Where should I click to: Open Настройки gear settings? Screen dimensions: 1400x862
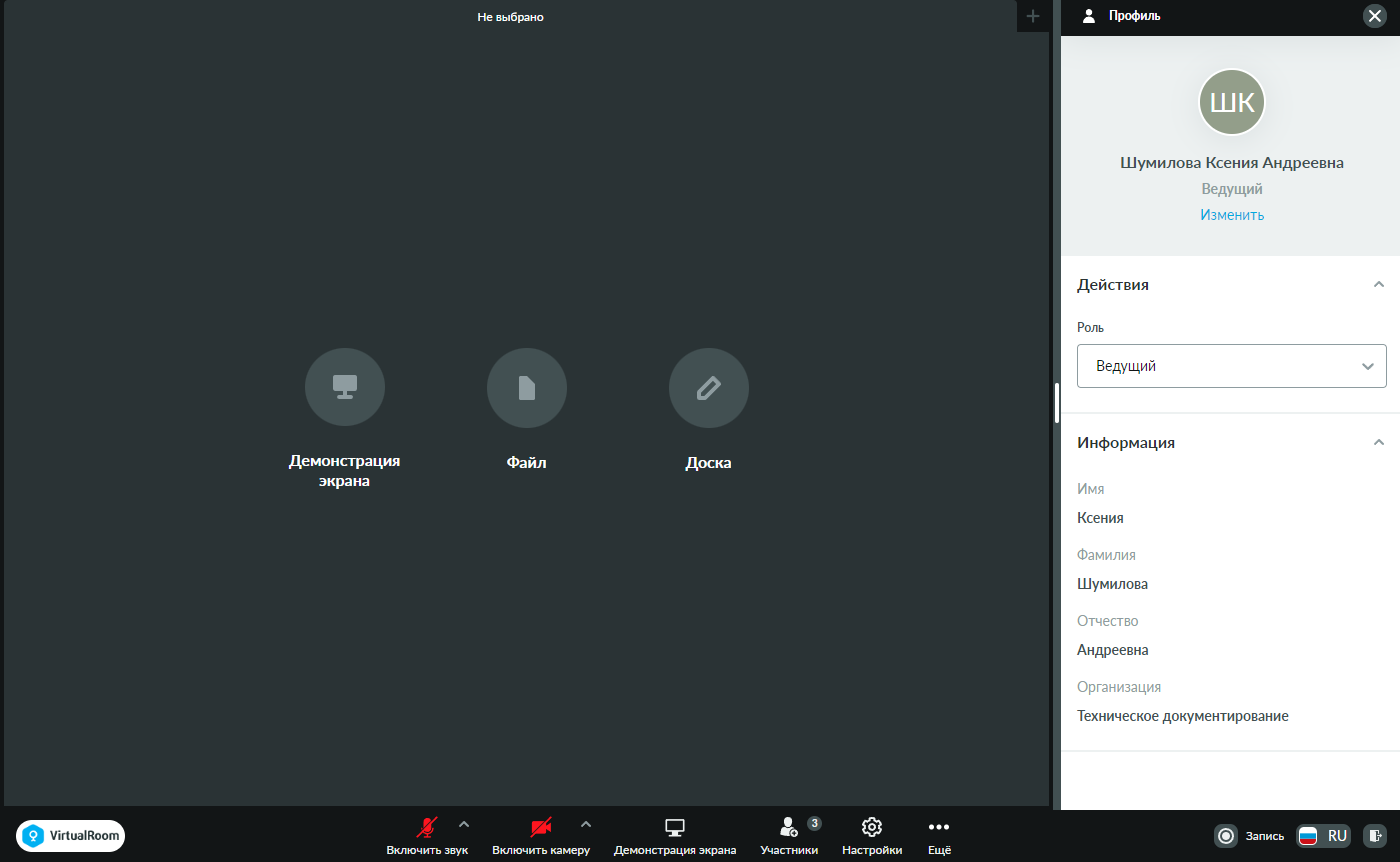coord(872,835)
